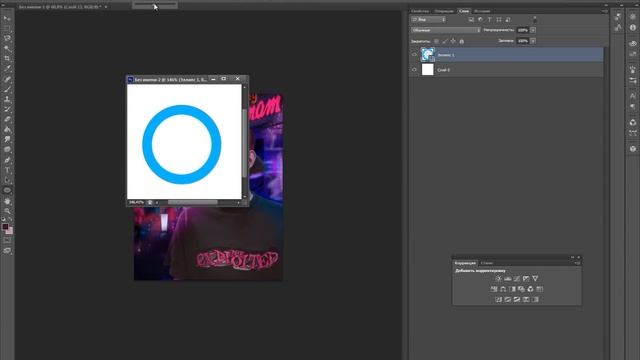Screen dimensions: 640x360
Task: Select the Hand tool
Action: coord(7,201)
